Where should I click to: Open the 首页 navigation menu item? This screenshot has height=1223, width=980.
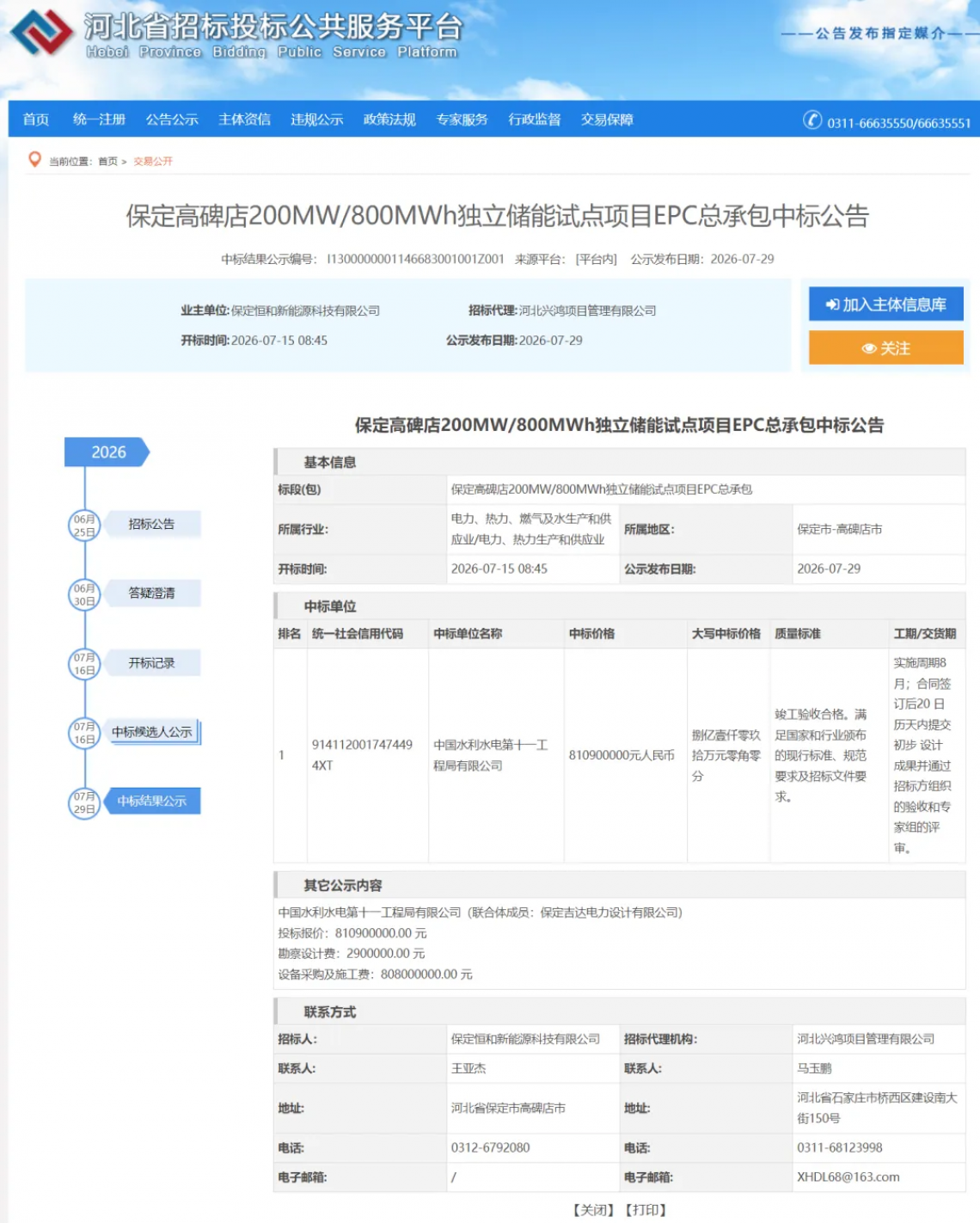[35, 120]
